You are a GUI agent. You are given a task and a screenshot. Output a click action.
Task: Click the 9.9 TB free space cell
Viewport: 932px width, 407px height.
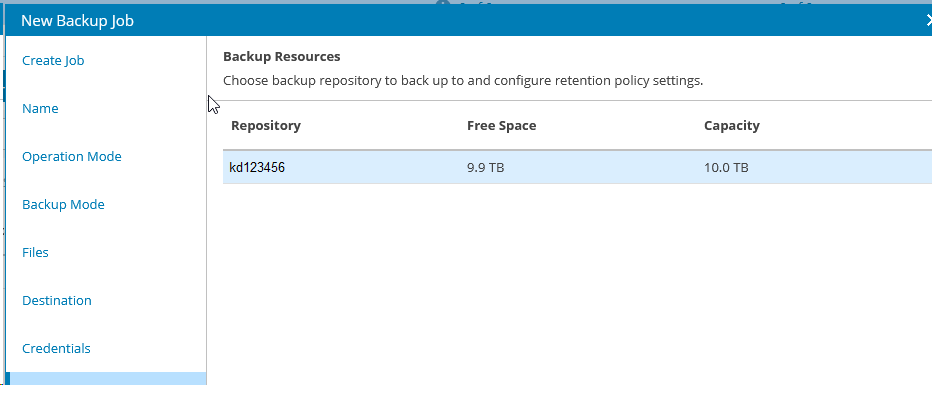coord(486,168)
